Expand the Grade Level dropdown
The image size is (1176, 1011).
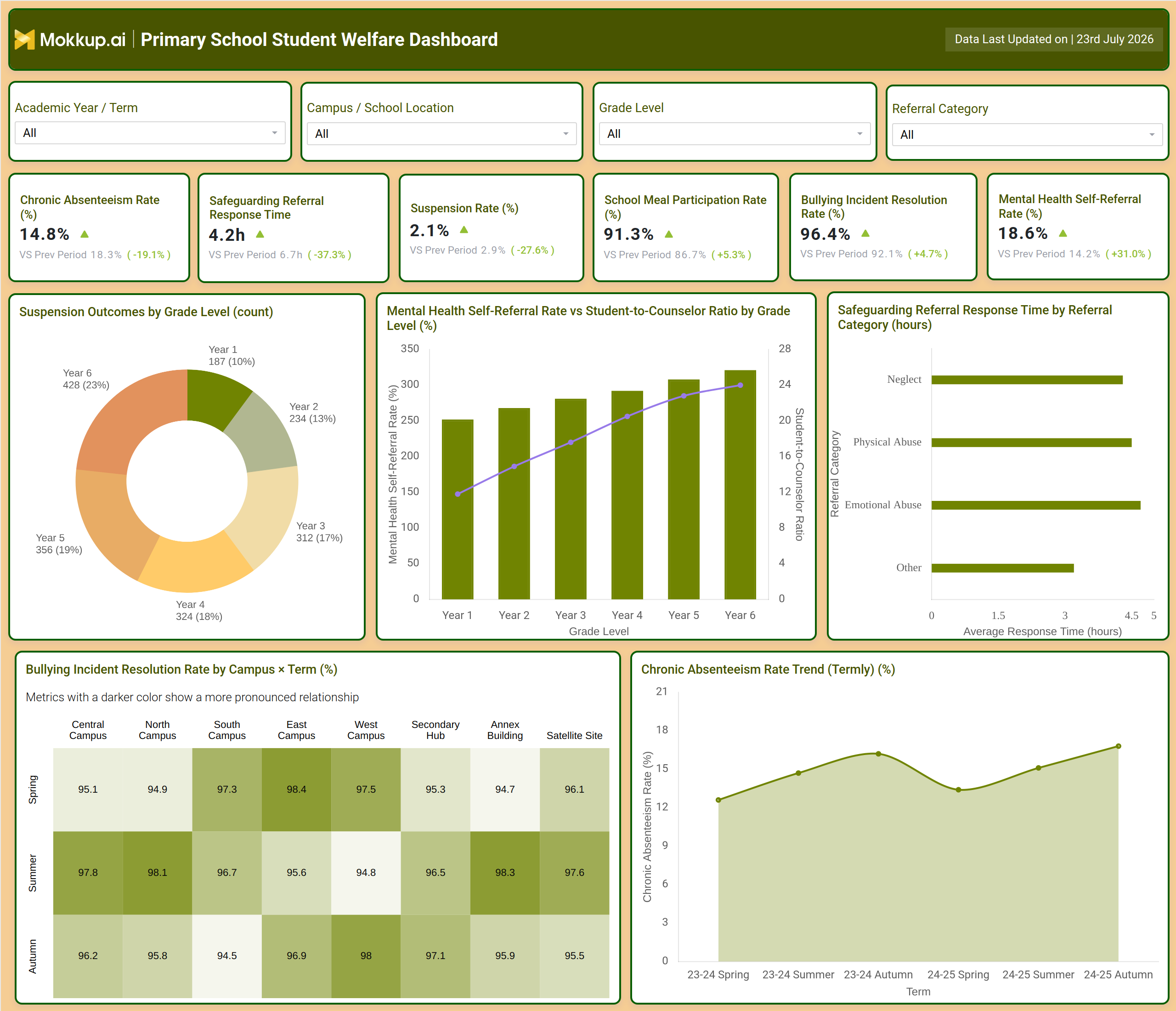pos(735,134)
